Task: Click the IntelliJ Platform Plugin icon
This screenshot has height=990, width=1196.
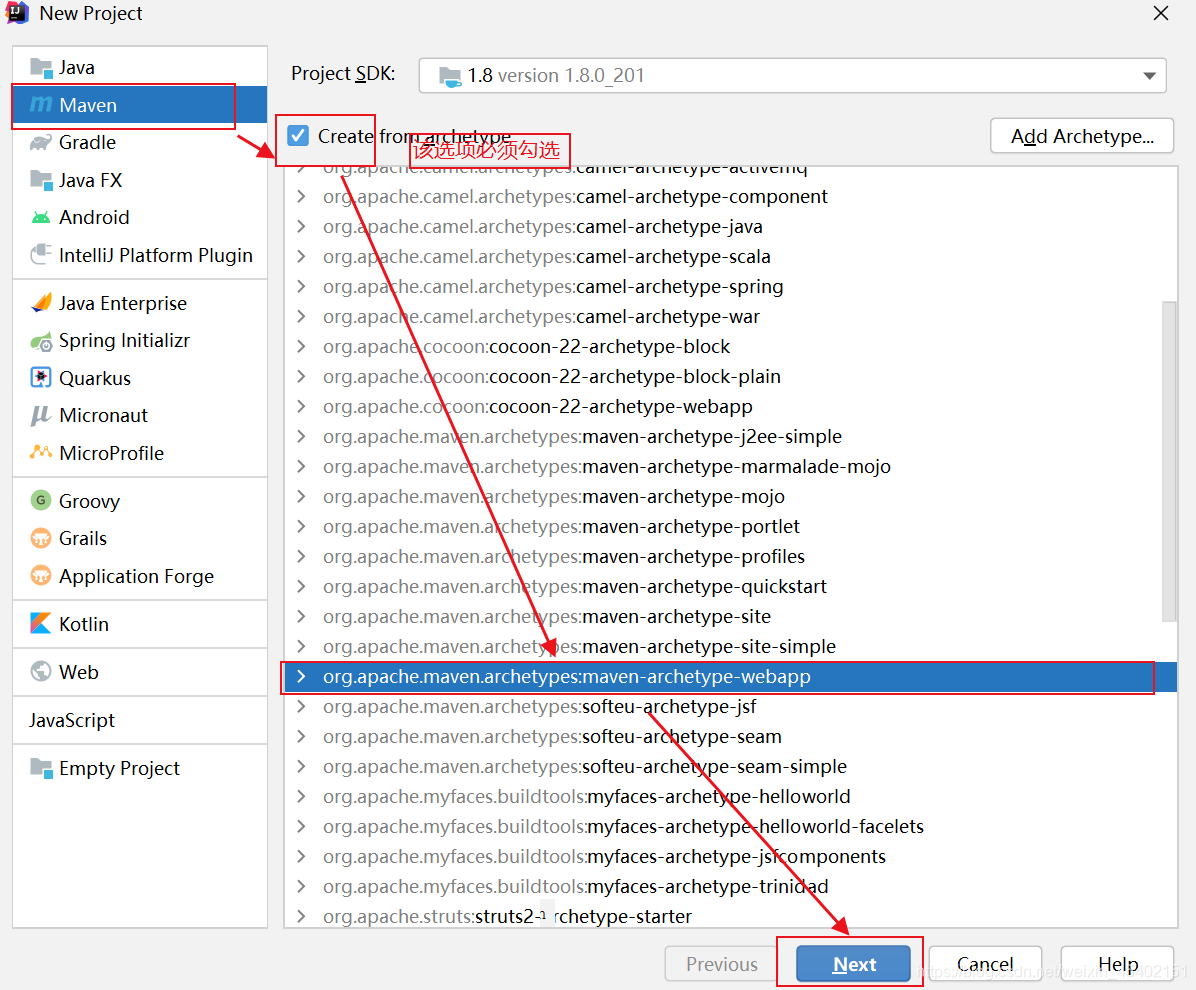Action: [x=40, y=255]
